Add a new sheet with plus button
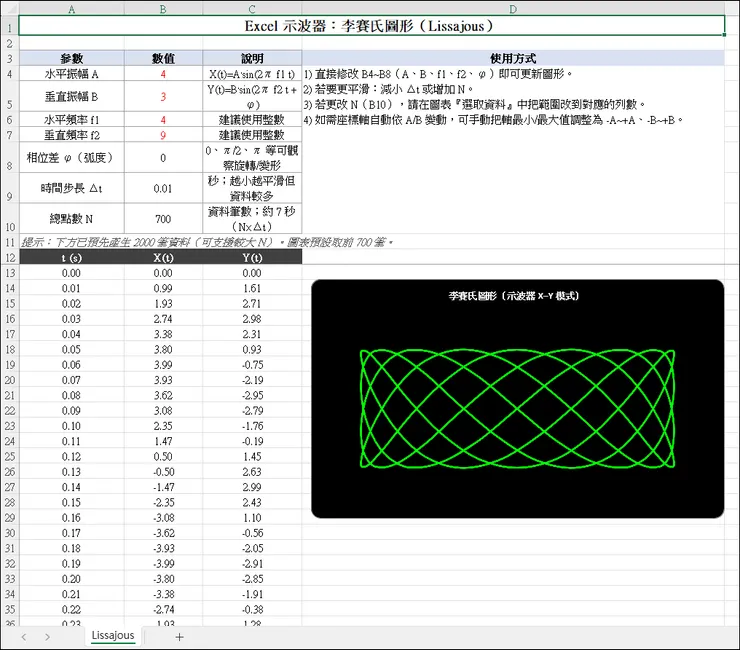The image size is (740, 650). point(179,637)
